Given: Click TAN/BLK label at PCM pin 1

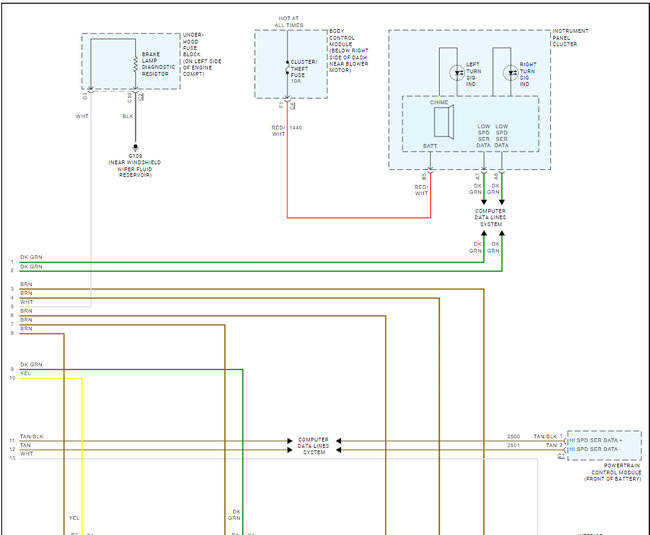Looking at the screenshot, I should click(545, 436).
